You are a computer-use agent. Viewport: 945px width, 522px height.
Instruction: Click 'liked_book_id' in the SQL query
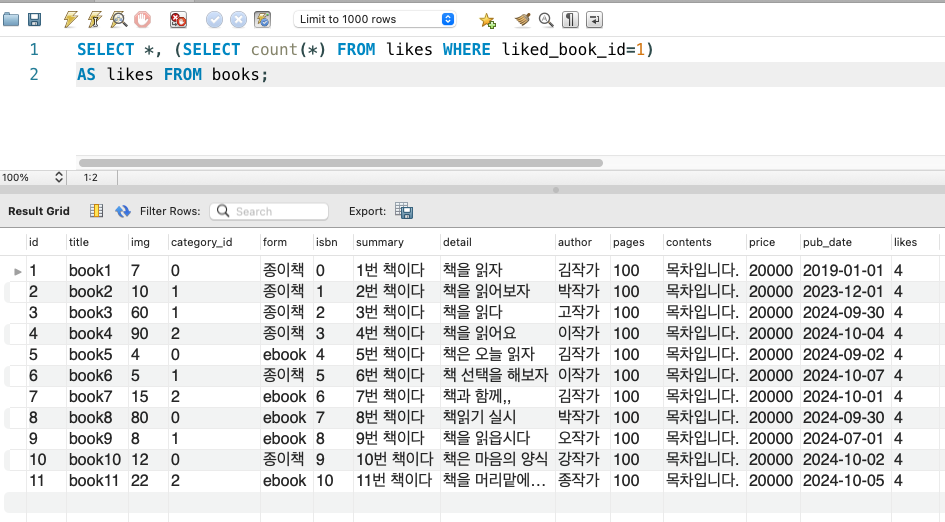pyautogui.click(x=564, y=49)
